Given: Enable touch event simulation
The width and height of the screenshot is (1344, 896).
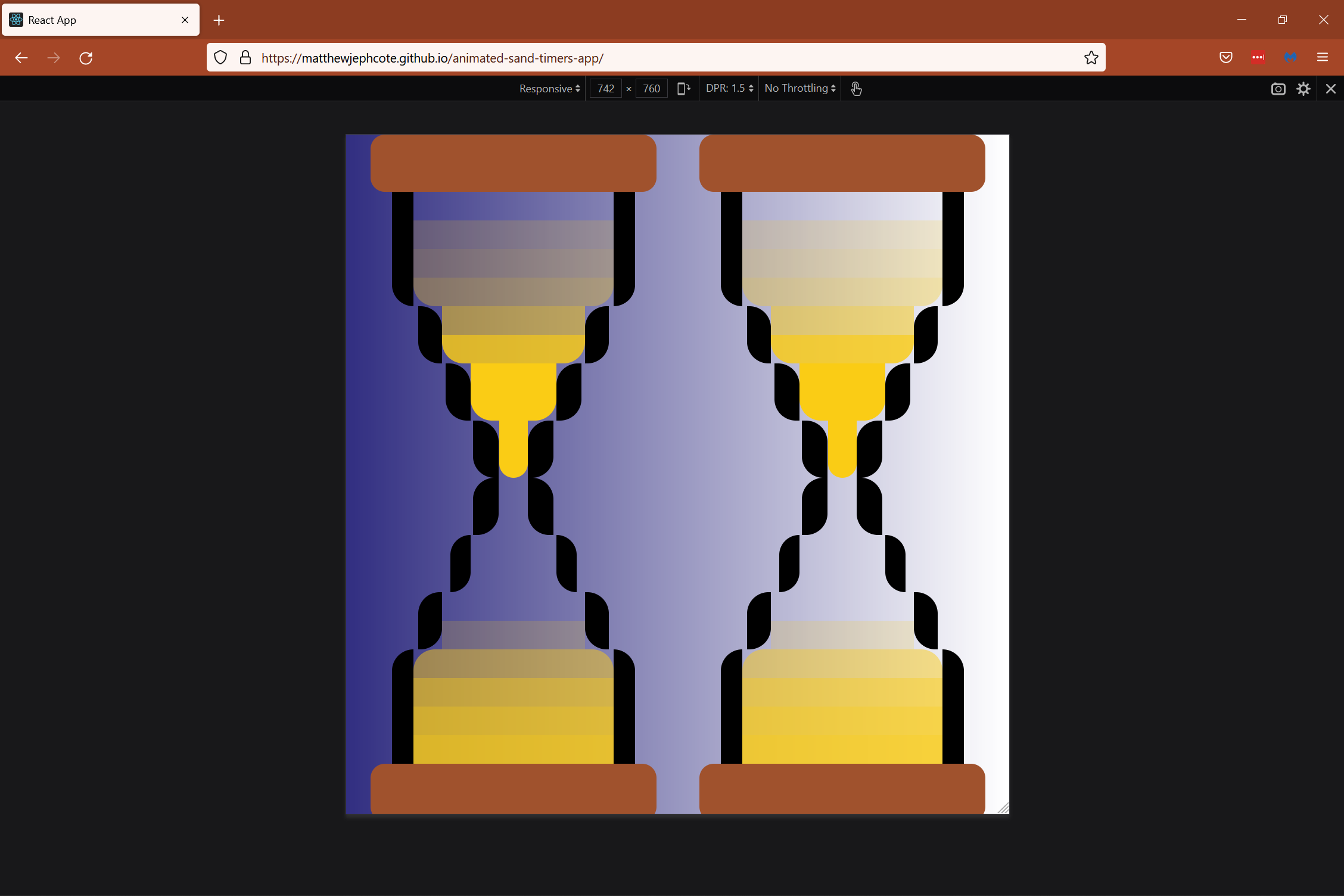Looking at the screenshot, I should point(856,88).
